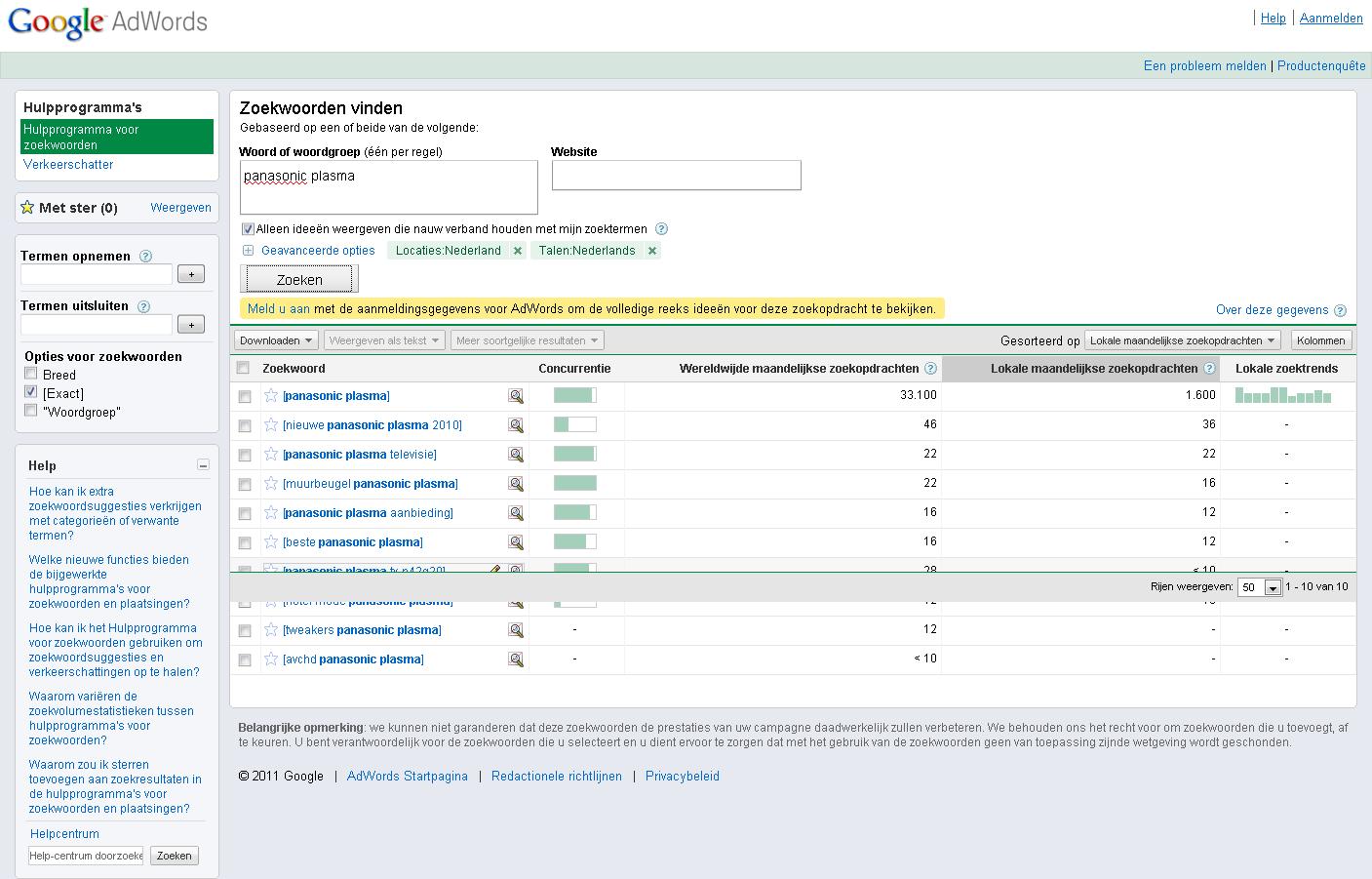1372x879 pixels.
Task: Open the Rijen weergeven rows dropdown
Action: tap(1259, 587)
